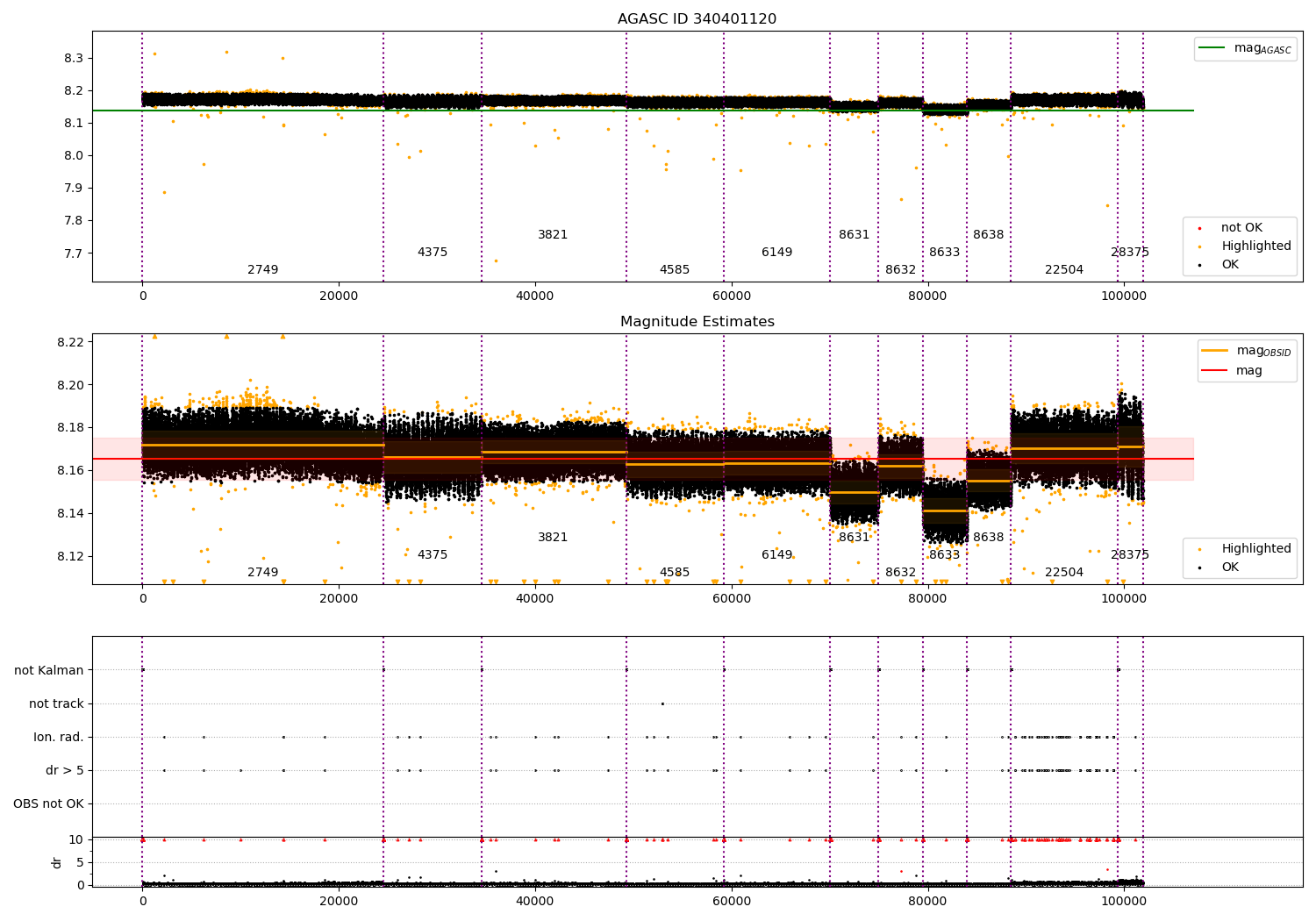Click "not OK" in the top panel legend
This screenshot has height=921, width=1316.
(x=1241, y=228)
